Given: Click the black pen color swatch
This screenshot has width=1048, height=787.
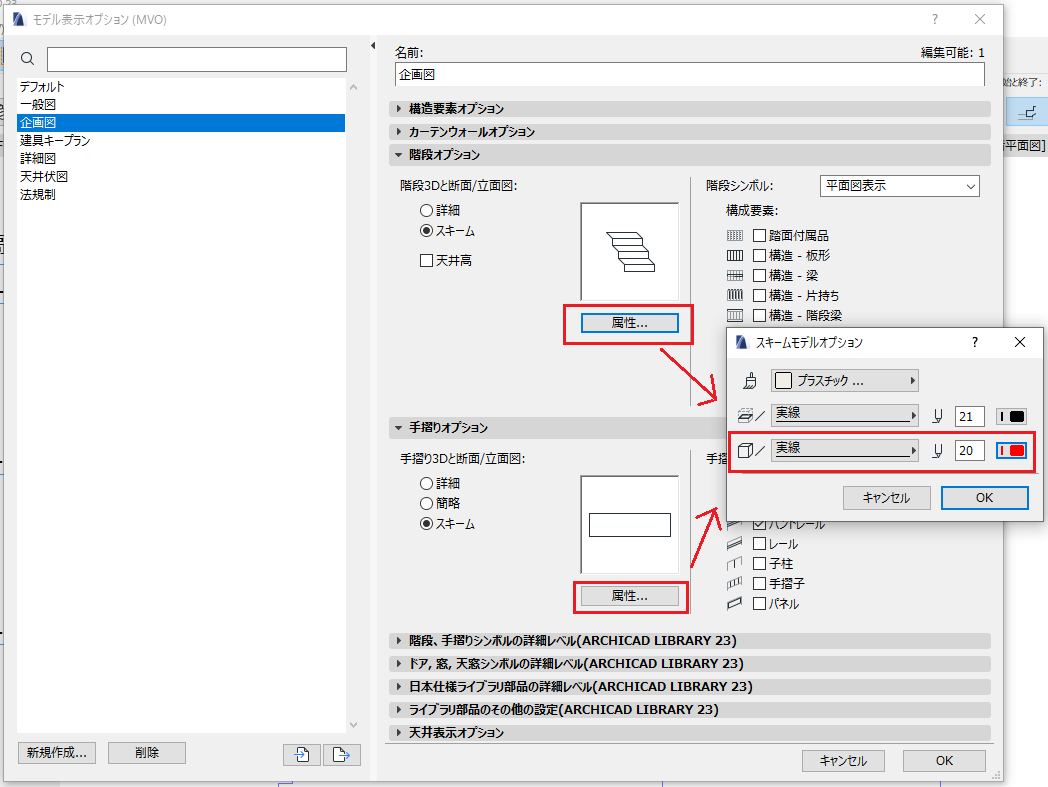Looking at the screenshot, I should coord(1011,417).
